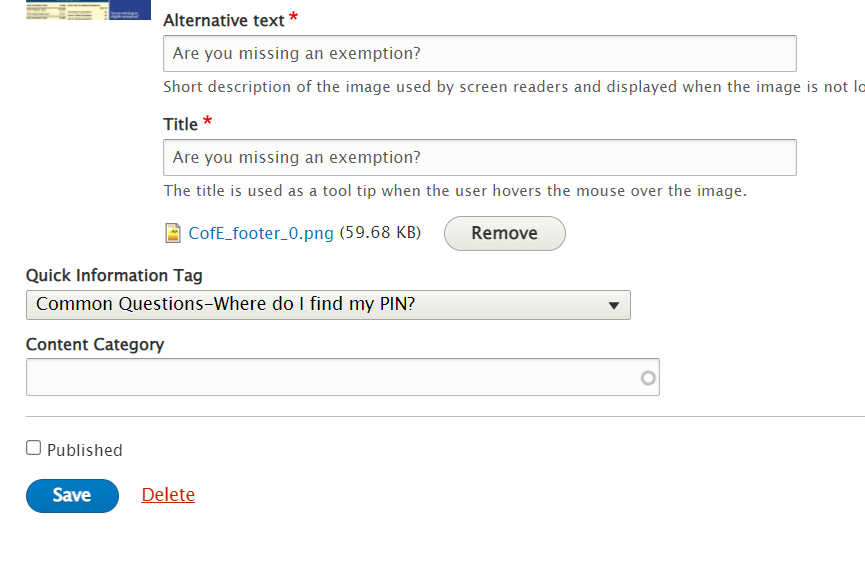Screen dimensions: 865x580
Task: Click the Save button
Action: coord(72,495)
